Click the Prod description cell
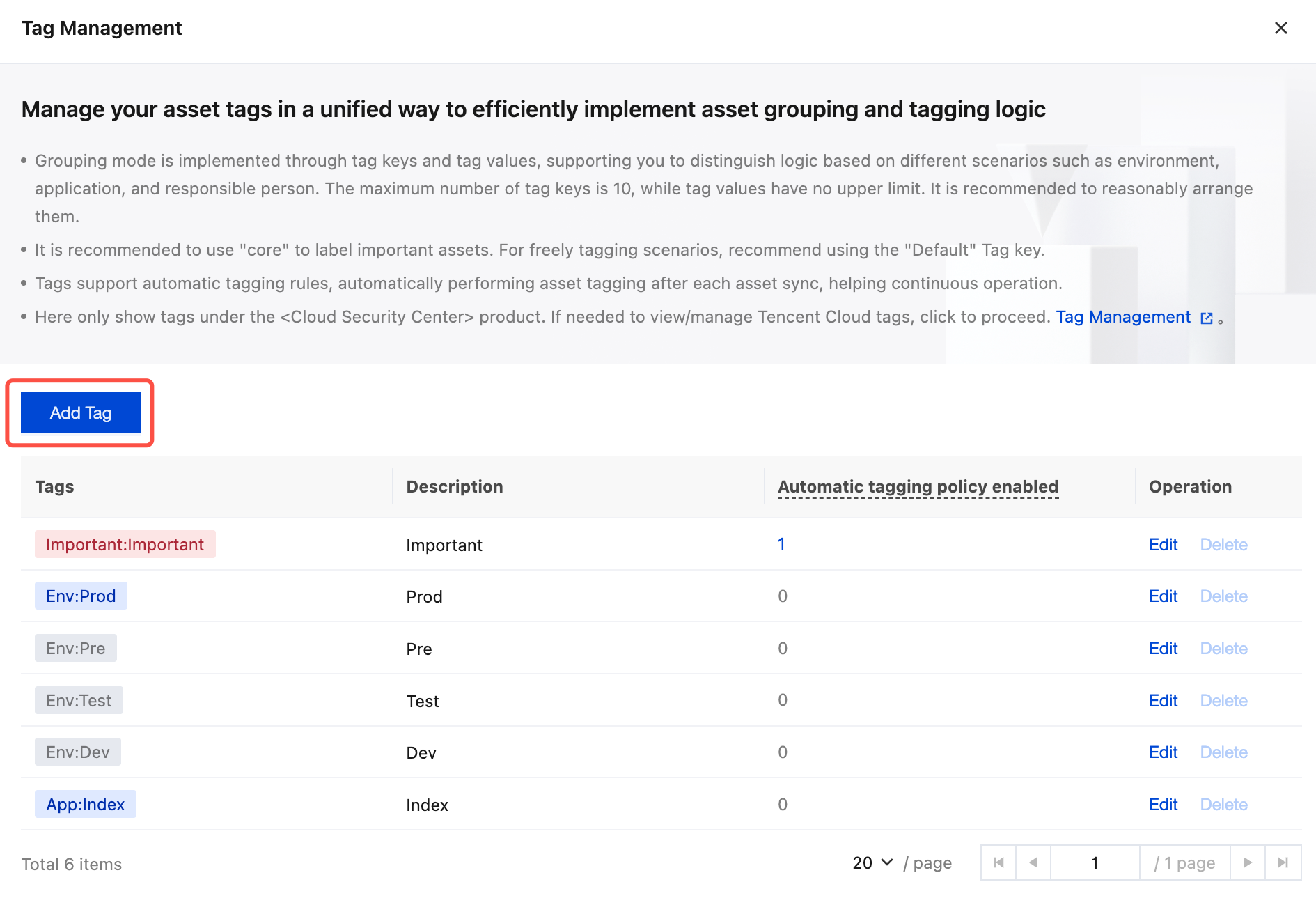 tap(424, 597)
